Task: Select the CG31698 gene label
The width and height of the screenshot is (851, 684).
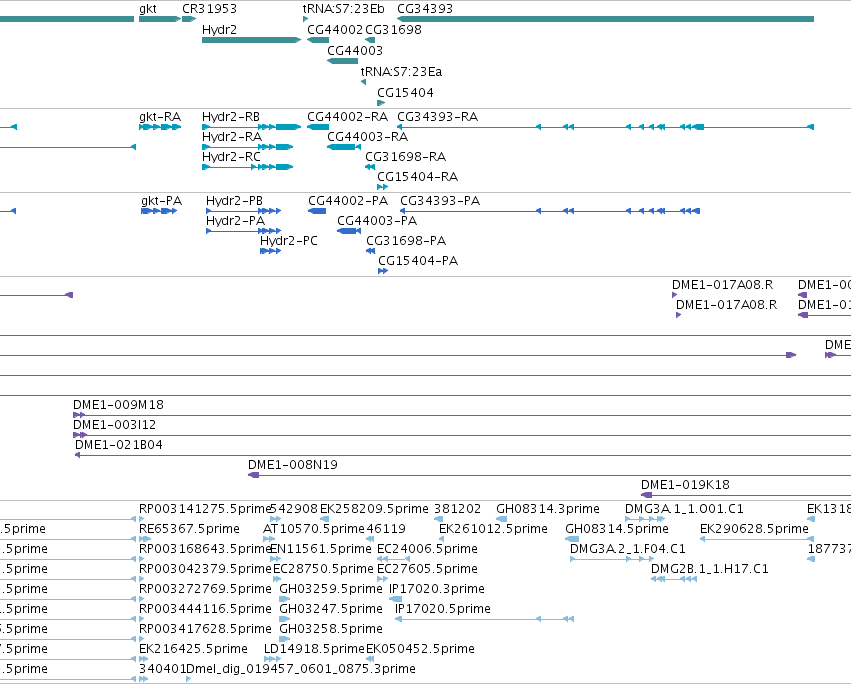Action: coord(393,30)
